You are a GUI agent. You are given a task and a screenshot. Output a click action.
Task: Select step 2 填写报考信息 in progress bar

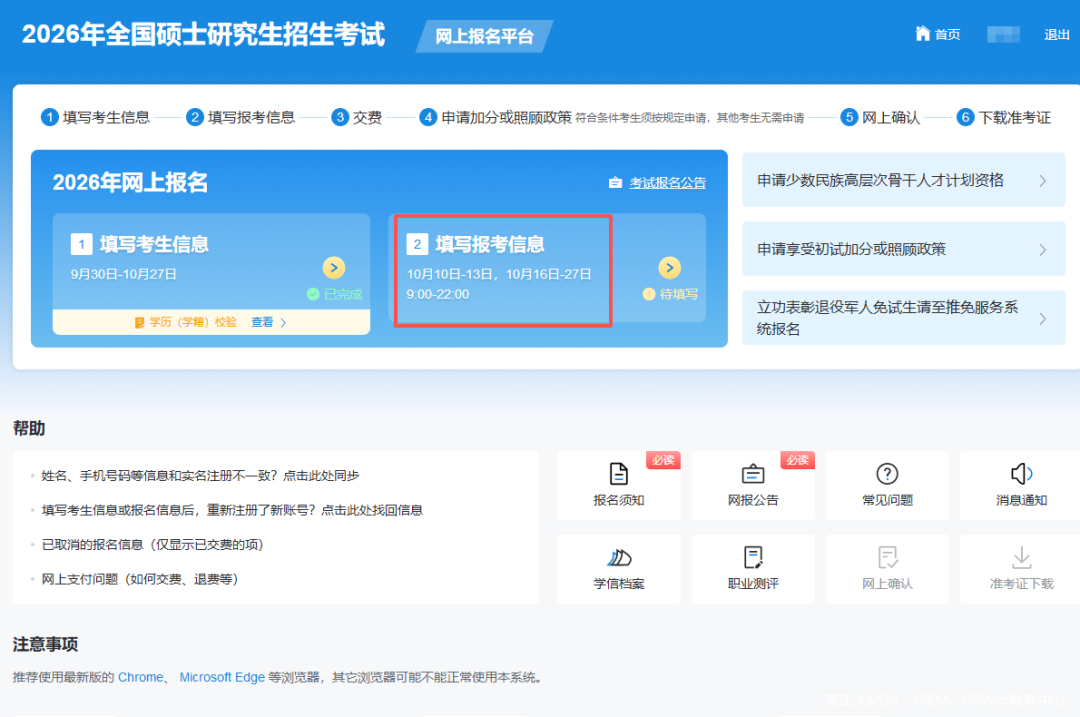coord(241,118)
